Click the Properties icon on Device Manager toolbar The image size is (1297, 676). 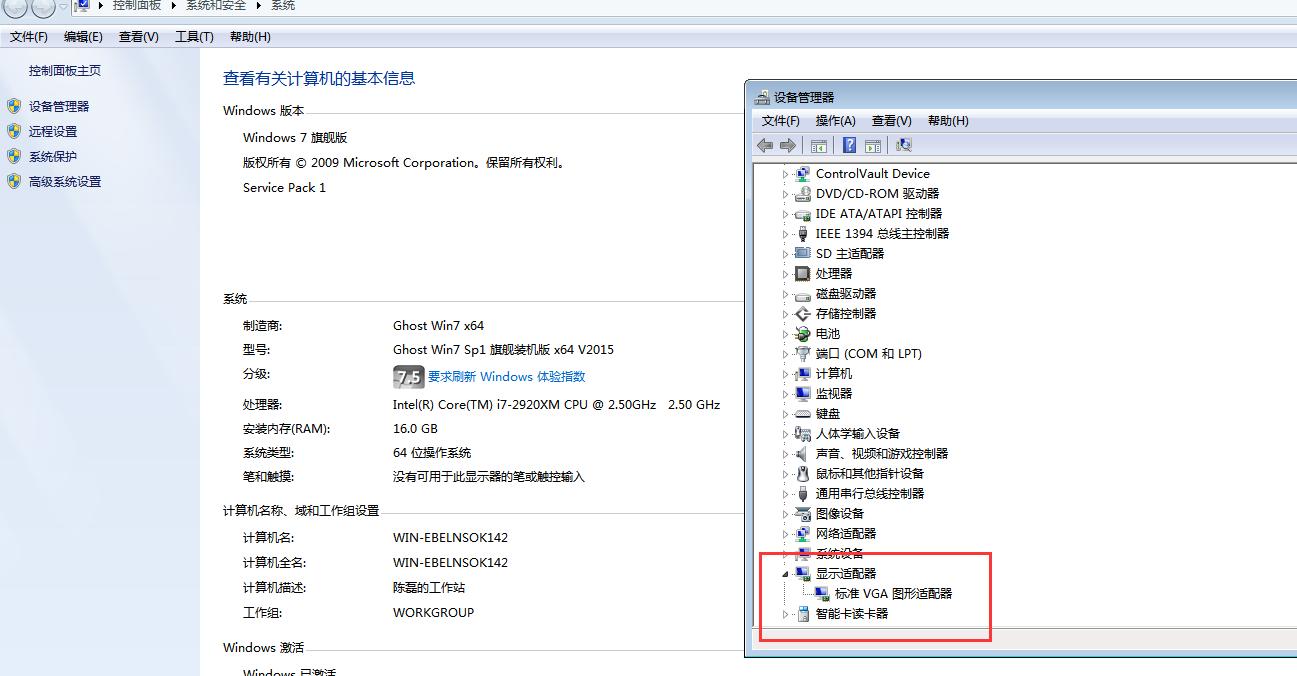click(872, 145)
